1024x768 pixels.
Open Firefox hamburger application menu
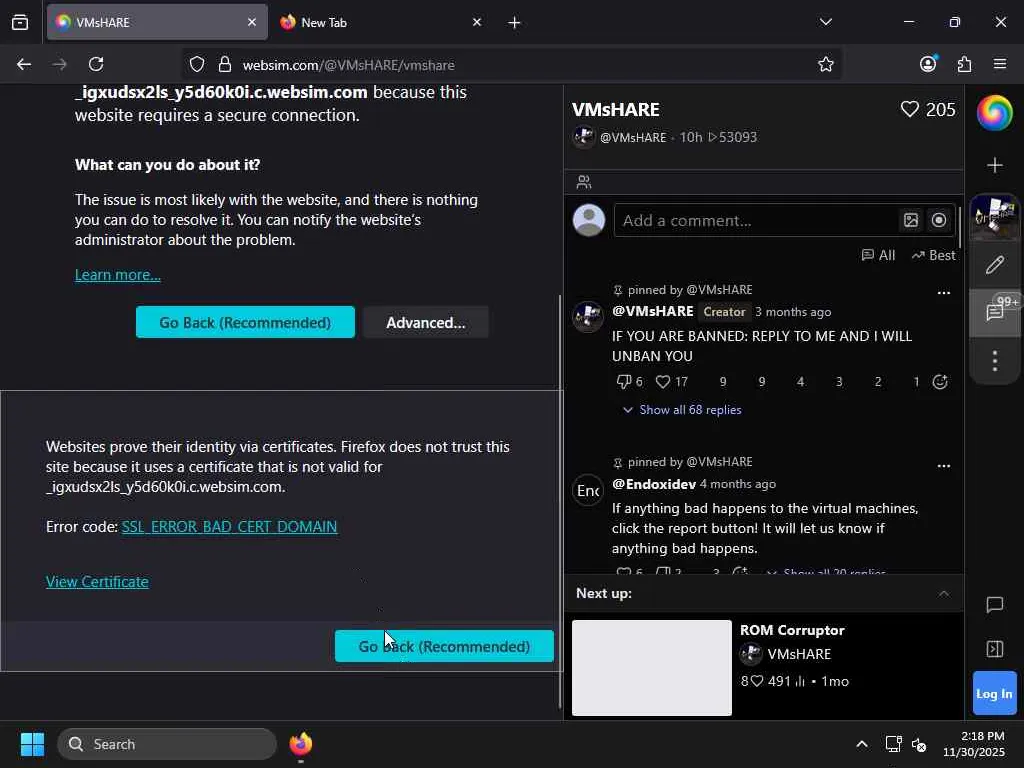point(1000,64)
